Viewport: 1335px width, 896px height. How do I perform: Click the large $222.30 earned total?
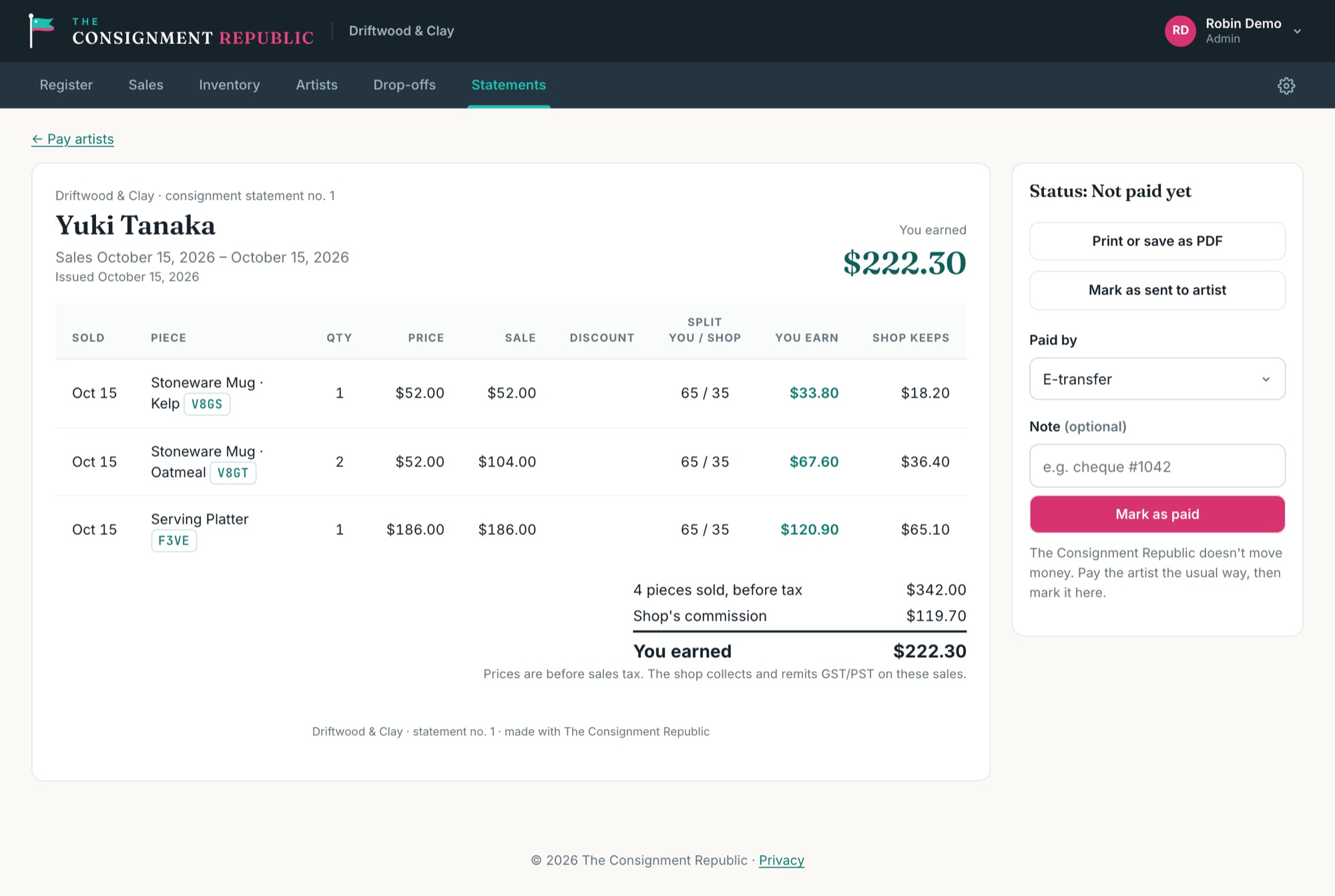(x=904, y=262)
